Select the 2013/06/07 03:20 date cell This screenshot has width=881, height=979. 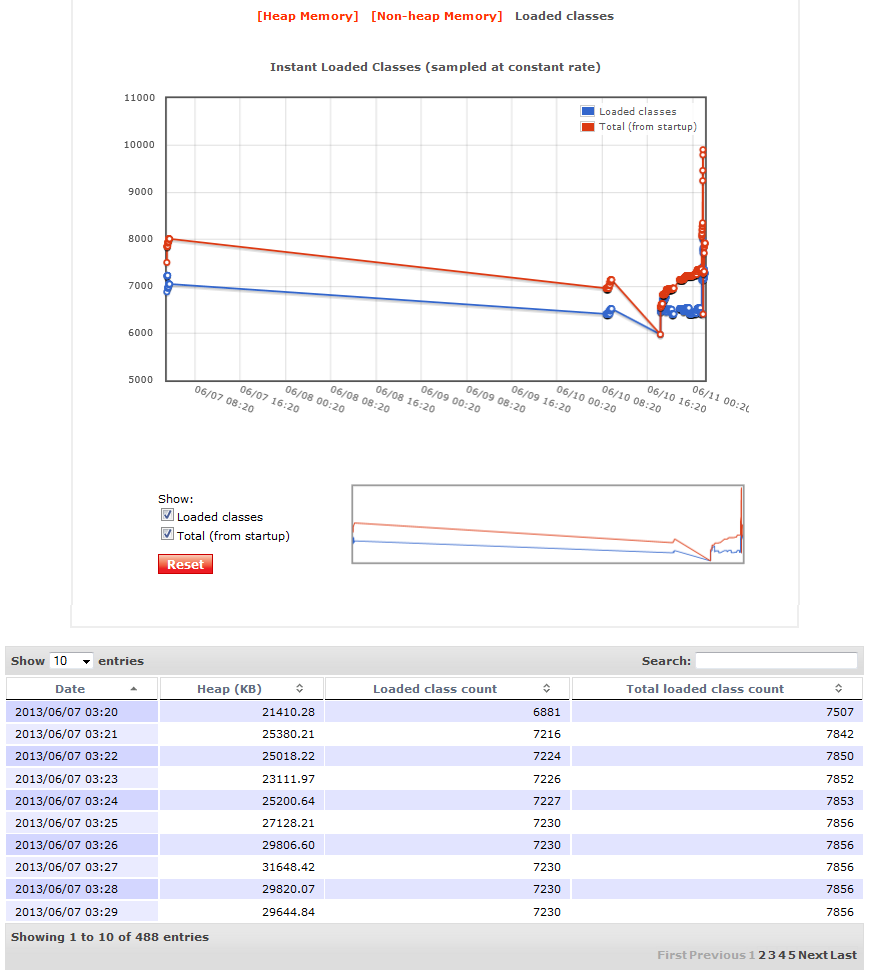82,712
